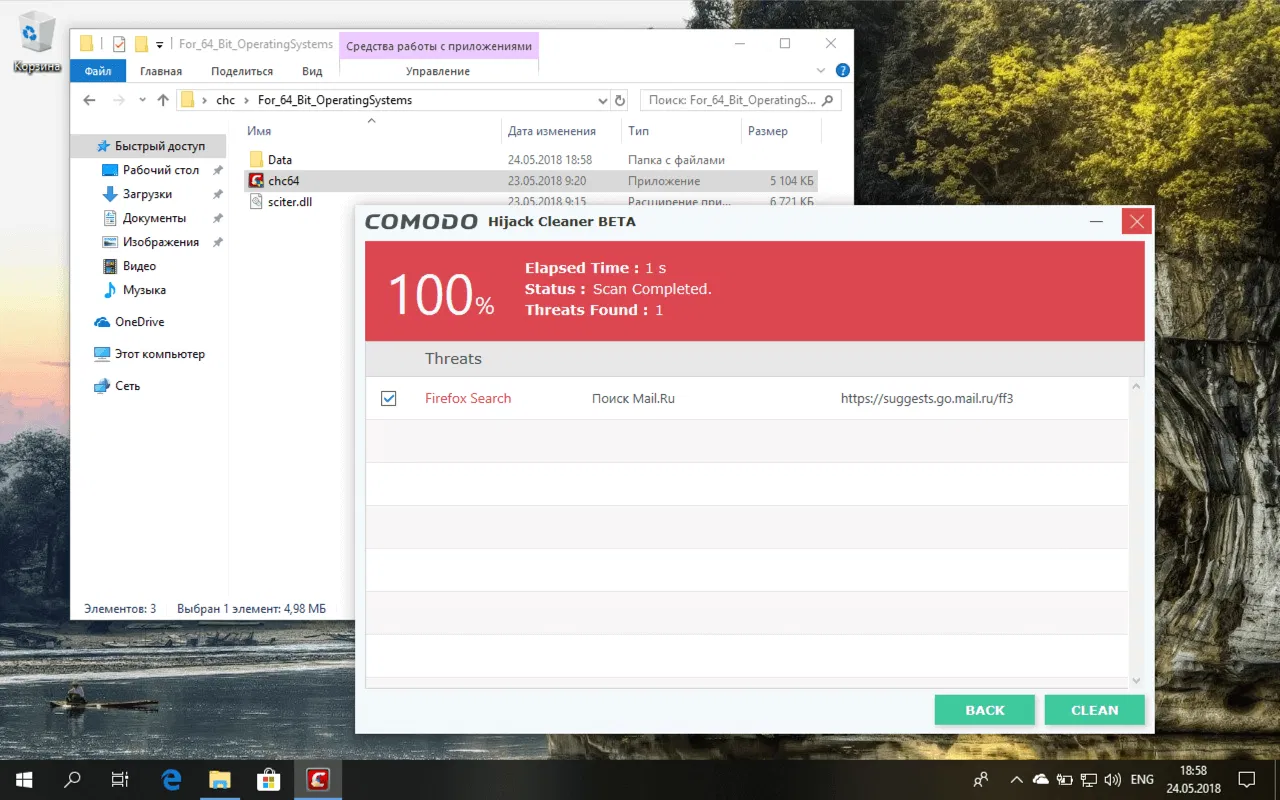This screenshot has height=800, width=1280.
Task: Click the chc breadcrumb in the address bar
Action: (225, 100)
